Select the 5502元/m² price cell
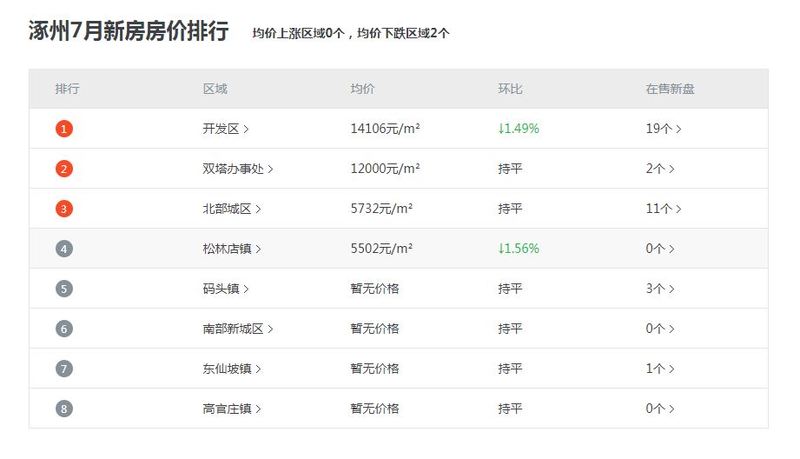 [382, 248]
